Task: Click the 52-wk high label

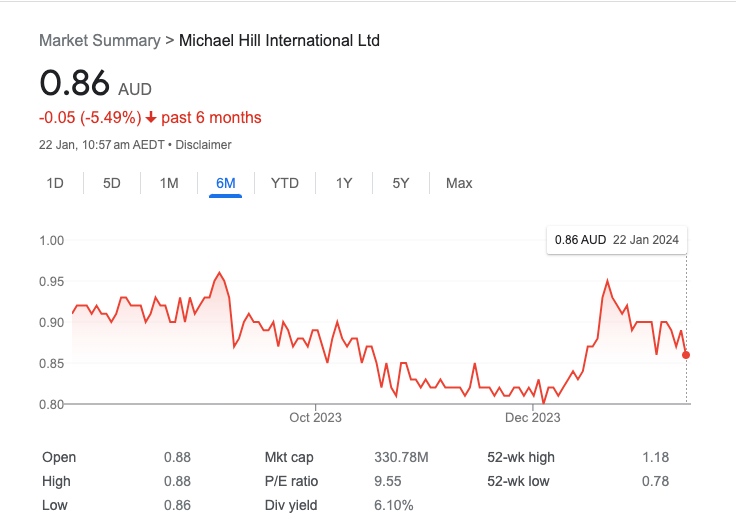Action: click(x=521, y=457)
